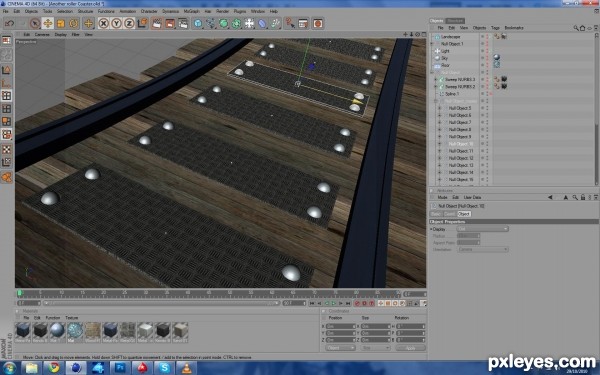This screenshot has height=375, width=600.
Task: Open the deformer objects icon
Action: pos(262,23)
